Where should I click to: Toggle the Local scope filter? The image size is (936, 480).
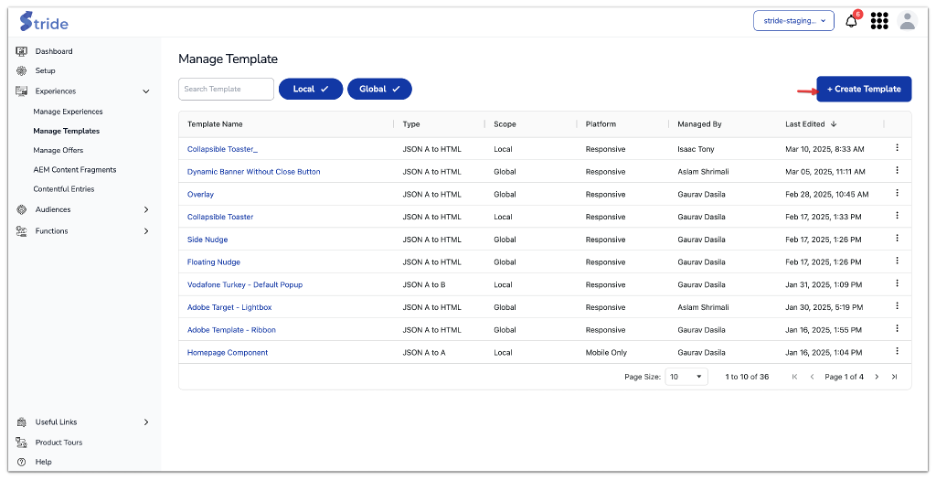click(x=310, y=89)
